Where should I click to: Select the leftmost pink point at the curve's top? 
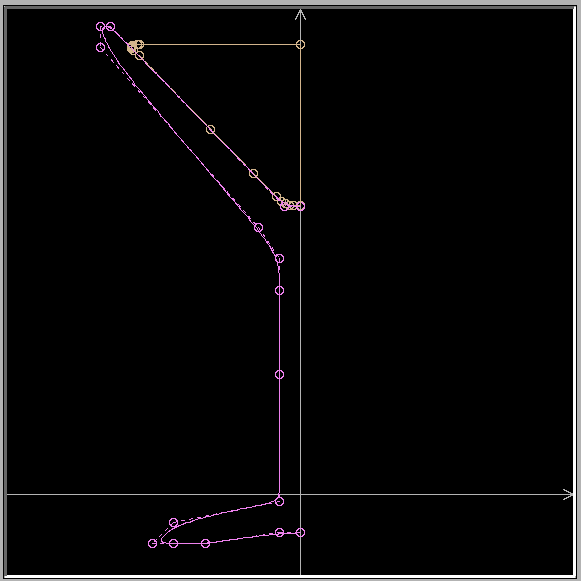coord(100,27)
